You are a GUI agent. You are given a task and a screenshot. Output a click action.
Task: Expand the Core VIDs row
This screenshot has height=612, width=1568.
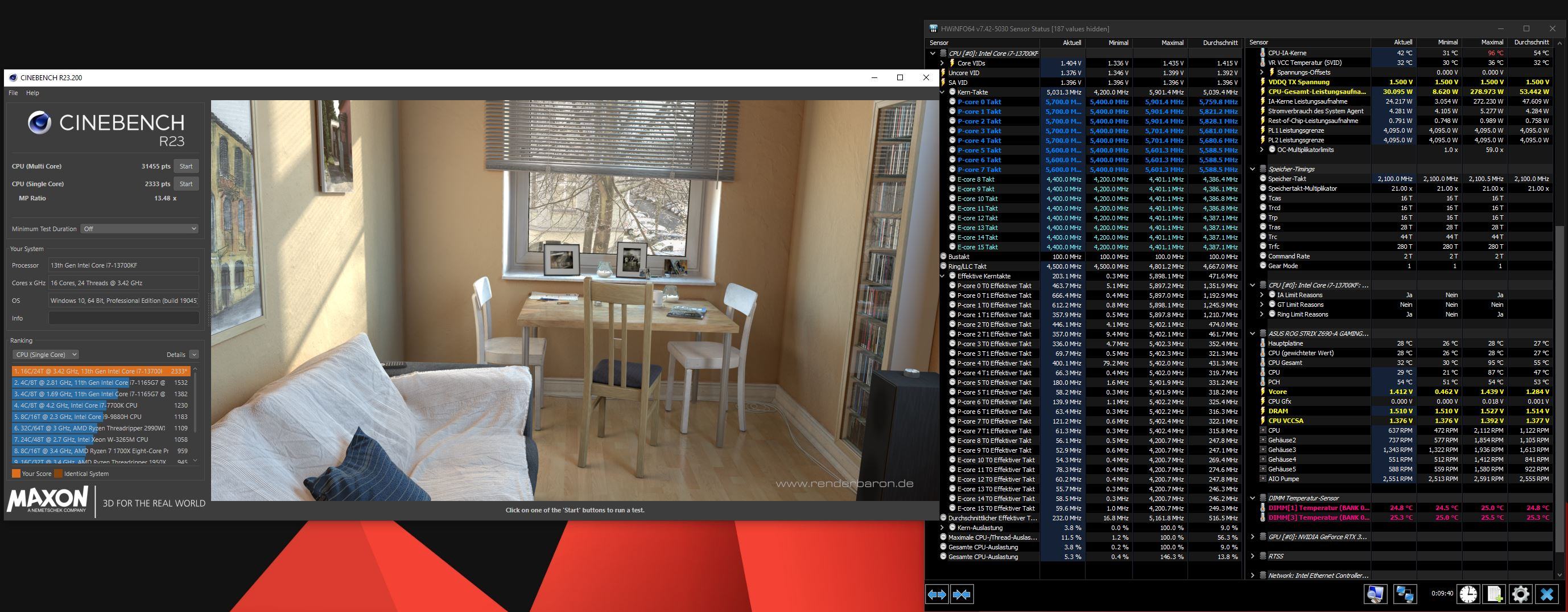click(942, 63)
